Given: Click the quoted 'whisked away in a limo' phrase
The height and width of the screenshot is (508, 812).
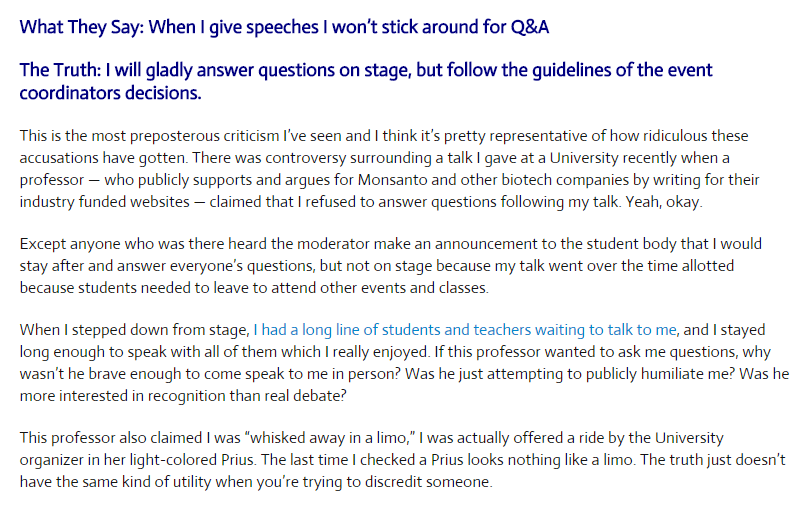Looking at the screenshot, I should [x=333, y=438].
